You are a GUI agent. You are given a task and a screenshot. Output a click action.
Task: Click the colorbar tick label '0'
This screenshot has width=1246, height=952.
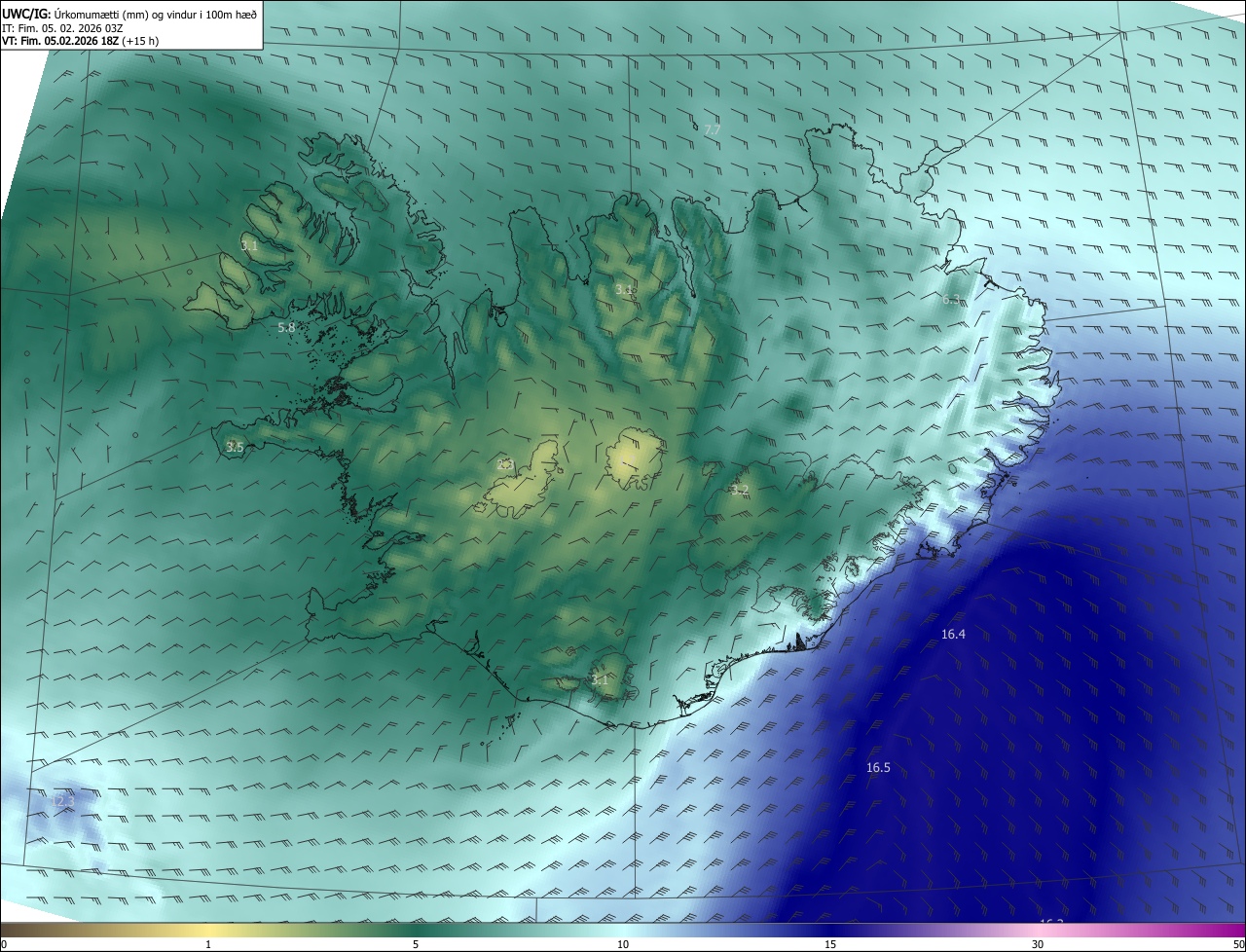click(4, 945)
